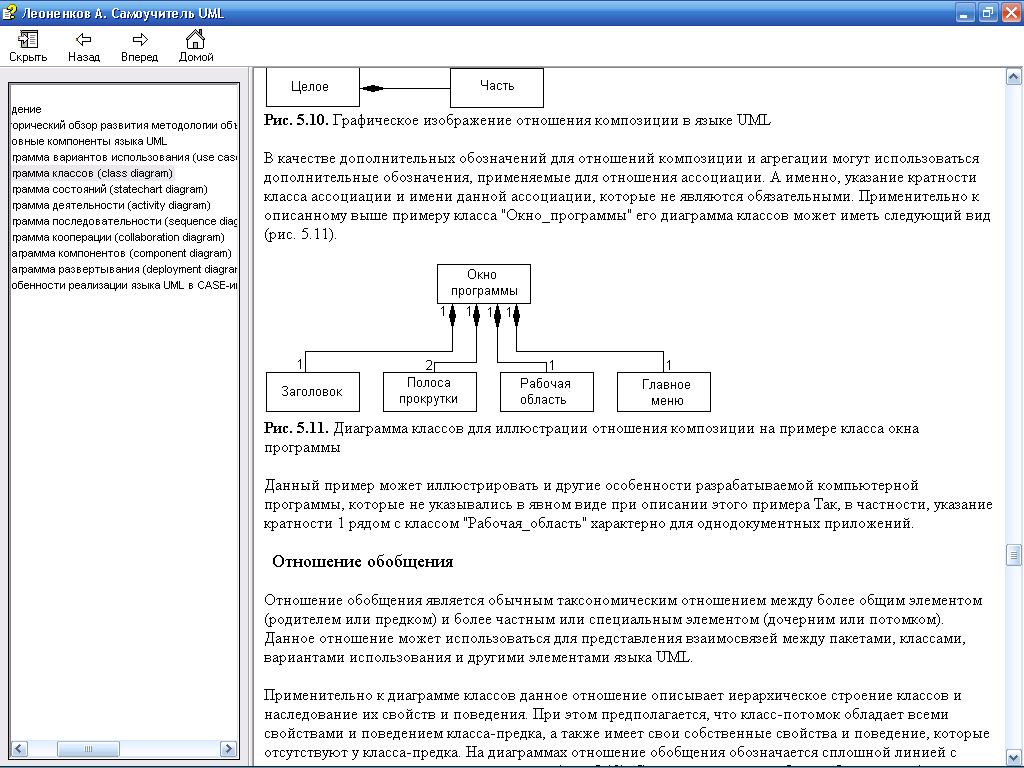1024x768 pixels.
Task: Click 'Окно программы' class box in diagram
Action: pos(484,283)
